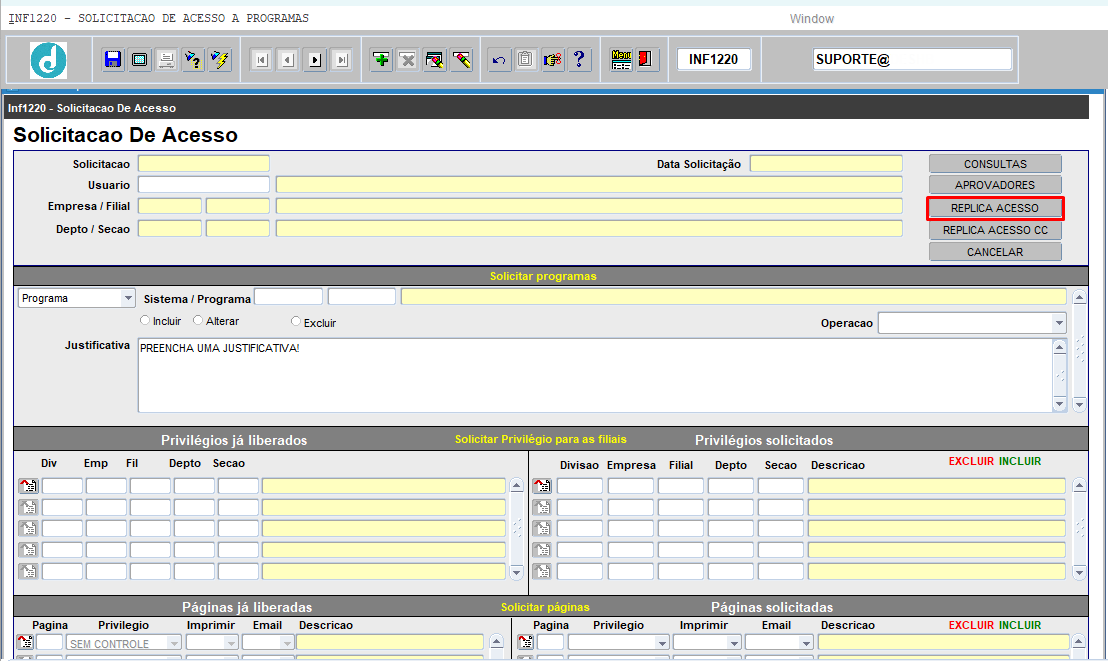Viewport: 1108px width, 661px height.
Task: Click the Justificativa scrollbar up arrow
Action: point(1059,347)
